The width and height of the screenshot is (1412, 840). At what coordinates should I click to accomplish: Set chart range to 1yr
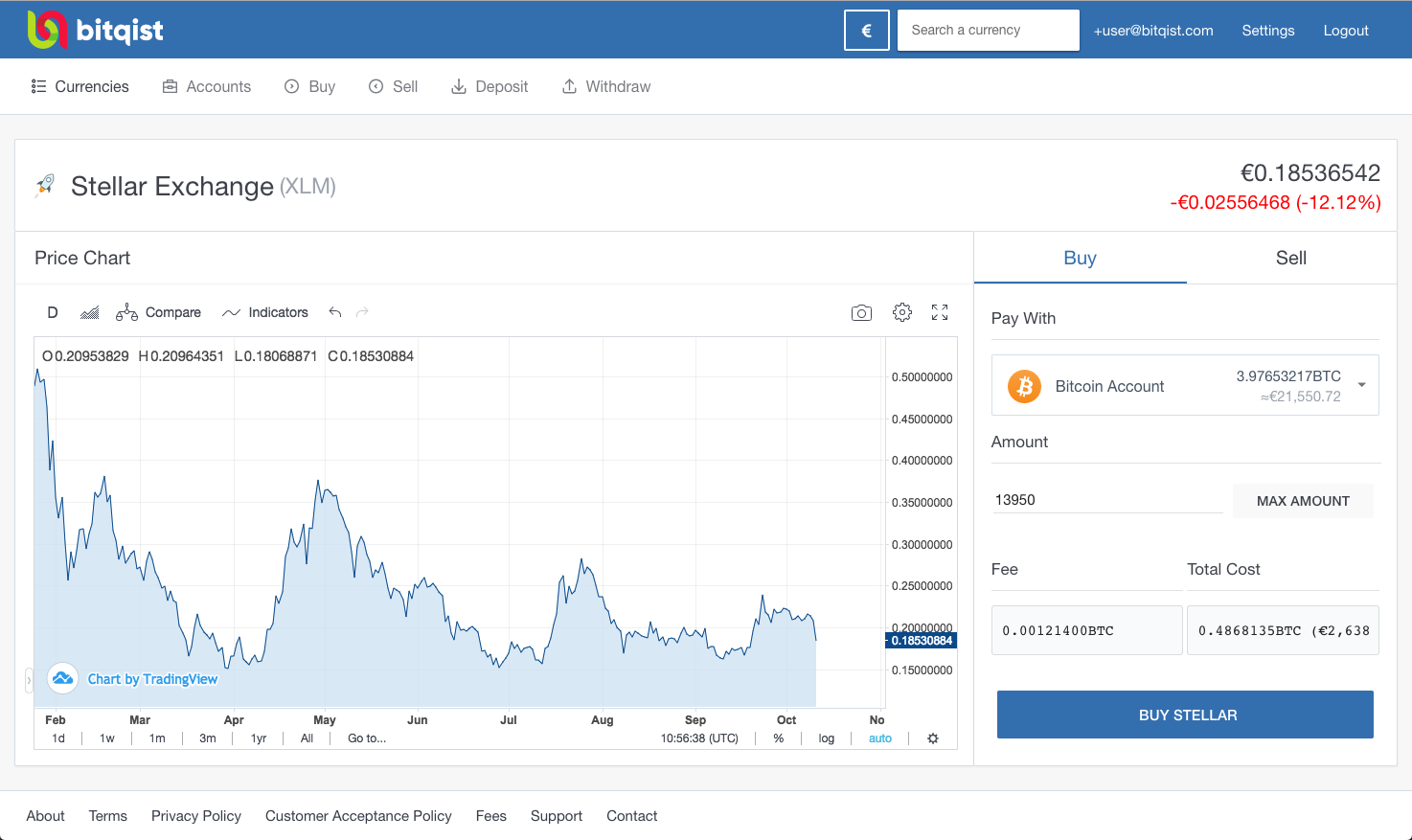[x=259, y=738]
